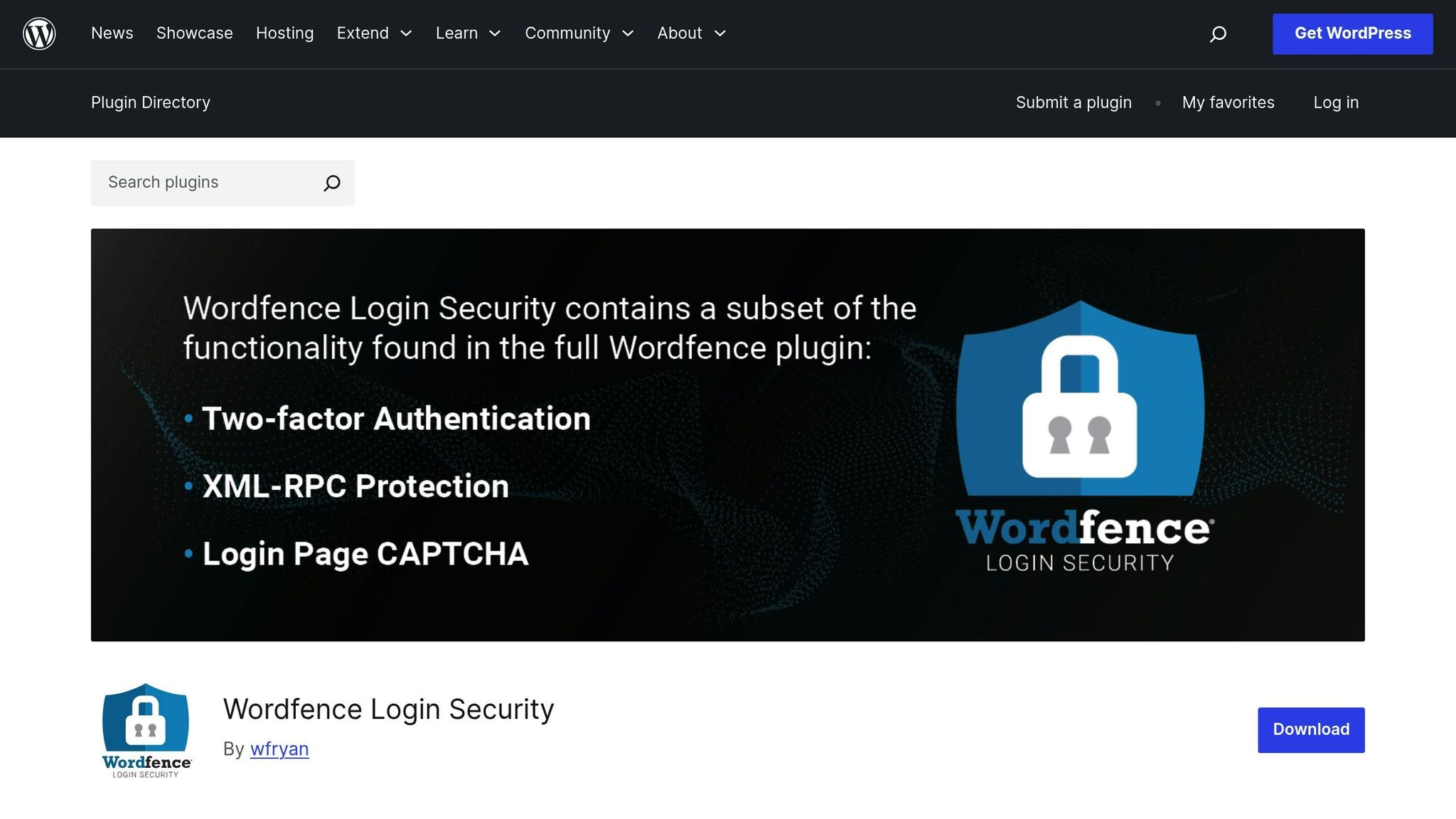1456x819 pixels.
Task: Download the Wordfence Login Security plugin
Action: coord(1310,729)
